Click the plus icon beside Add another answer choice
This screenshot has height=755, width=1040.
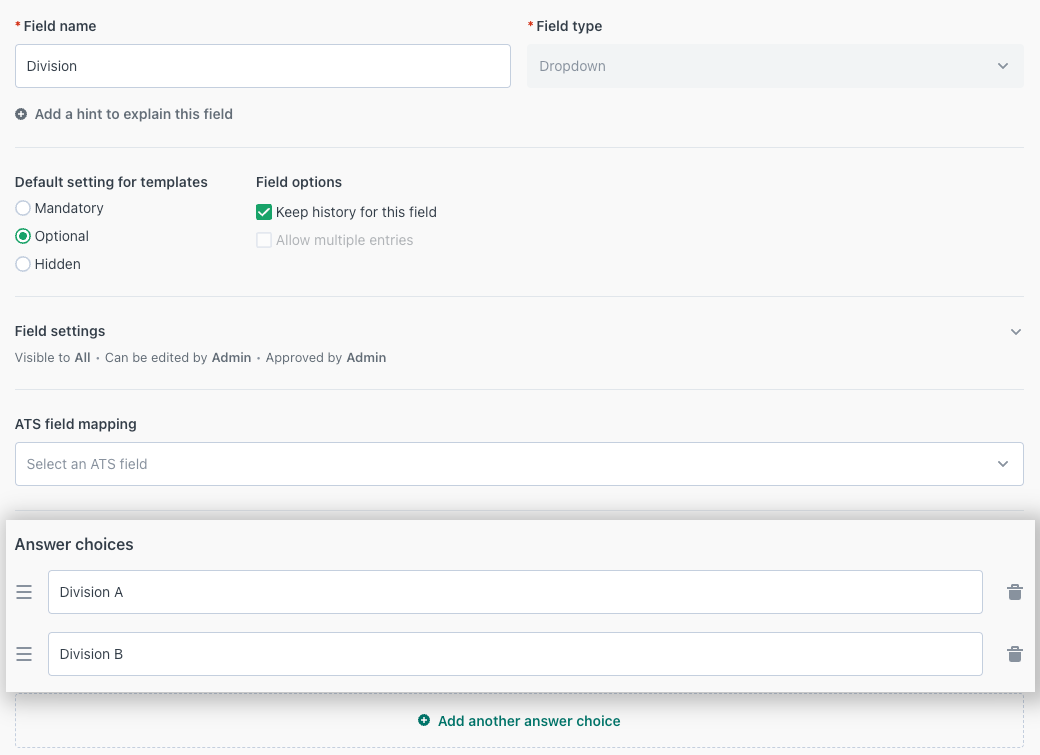click(x=424, y=721)
